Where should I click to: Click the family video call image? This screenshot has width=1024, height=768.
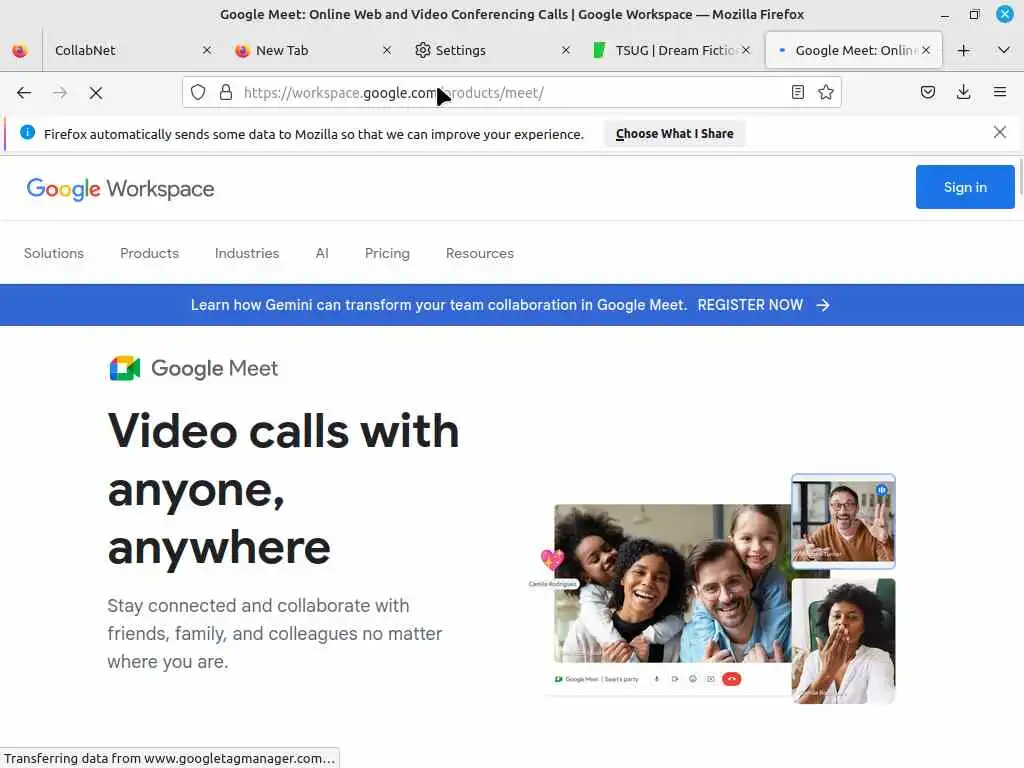(673, 583)
